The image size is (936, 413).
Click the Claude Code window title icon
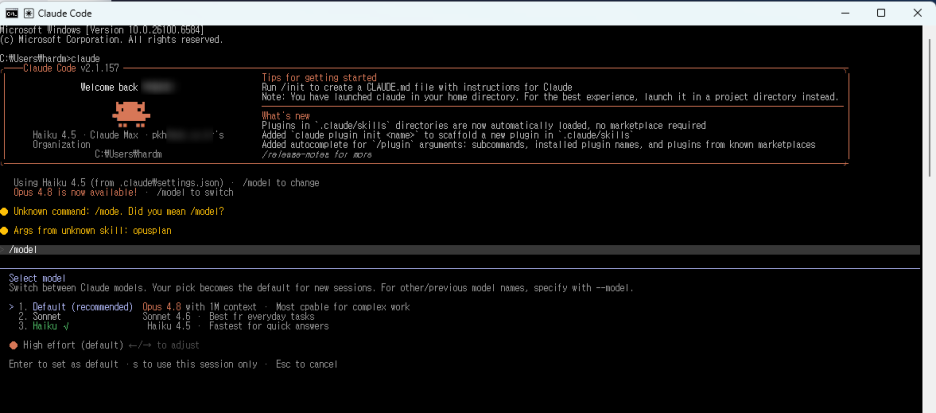29,13
